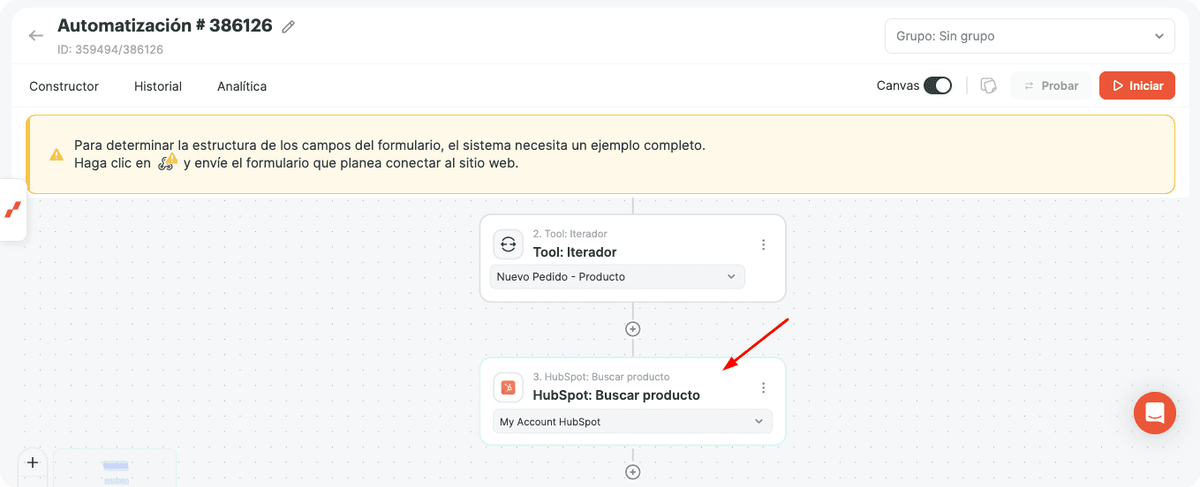Click the webhook icon in warning banner
The height and width of the screenshot is (487, 1200).
pyautogui.click(x=168, y=162)
